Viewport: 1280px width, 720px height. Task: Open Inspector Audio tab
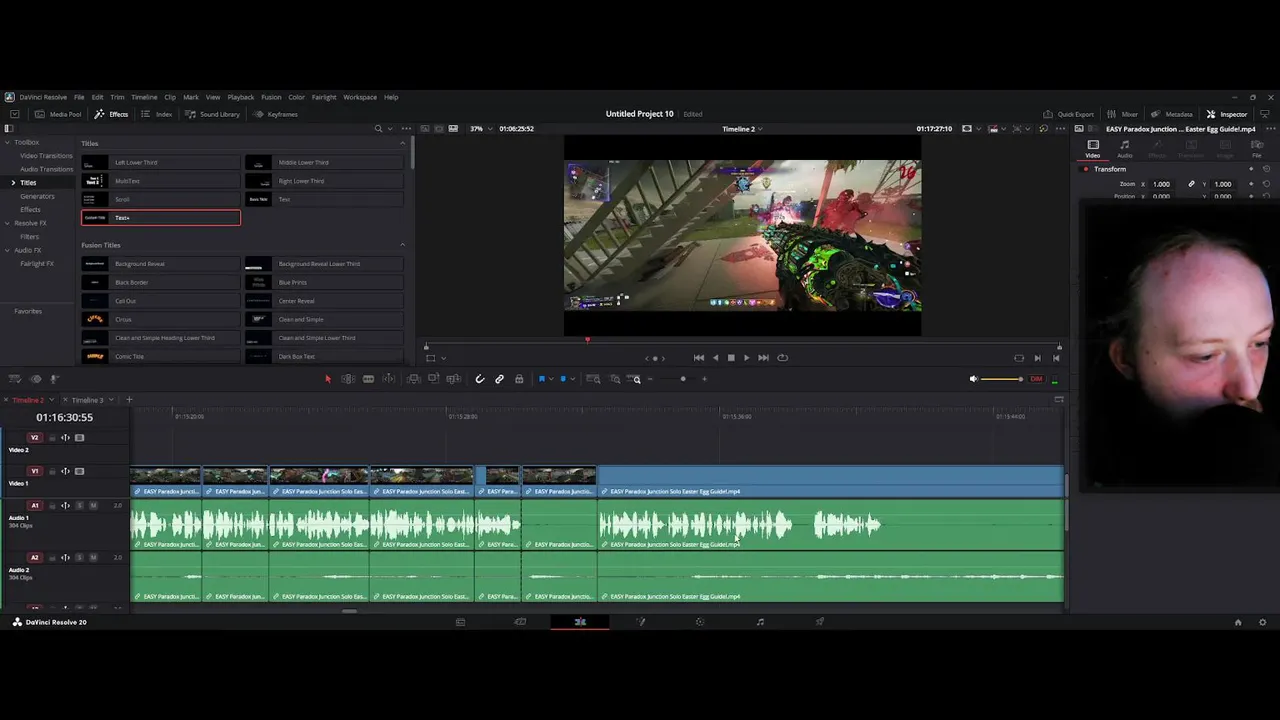(1125, 148)
